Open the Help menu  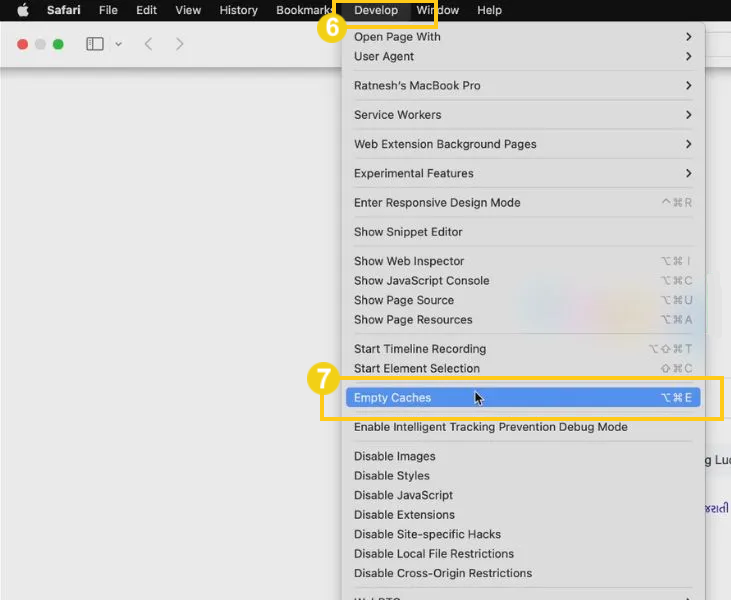489,10
